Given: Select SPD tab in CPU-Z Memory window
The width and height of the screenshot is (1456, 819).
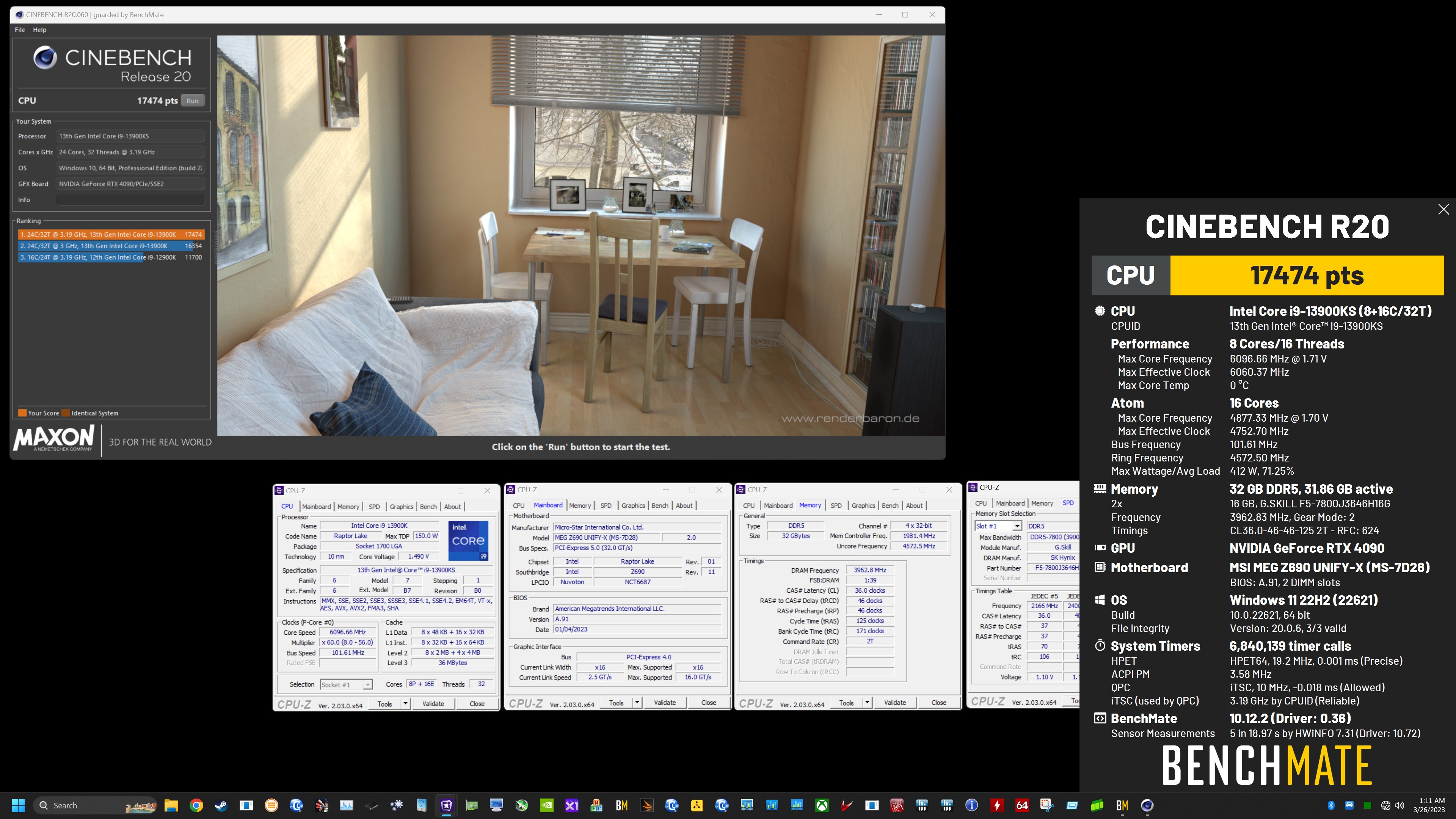Looking at the screenshot, I should [x=836, y=505].
